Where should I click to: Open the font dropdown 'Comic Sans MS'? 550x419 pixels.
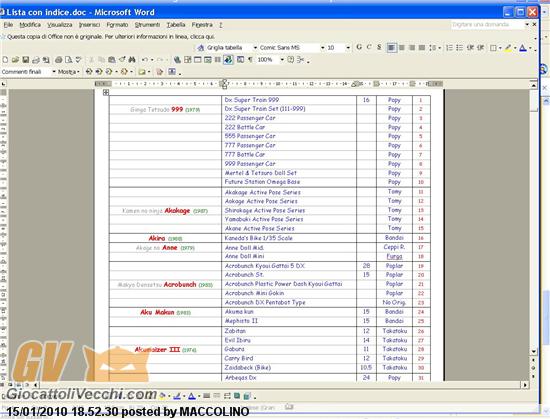(x=322, y=48)
